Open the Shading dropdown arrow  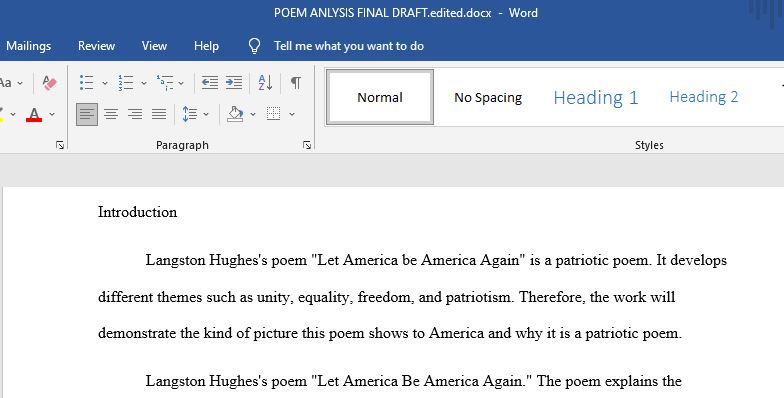[x=253, y=114]
